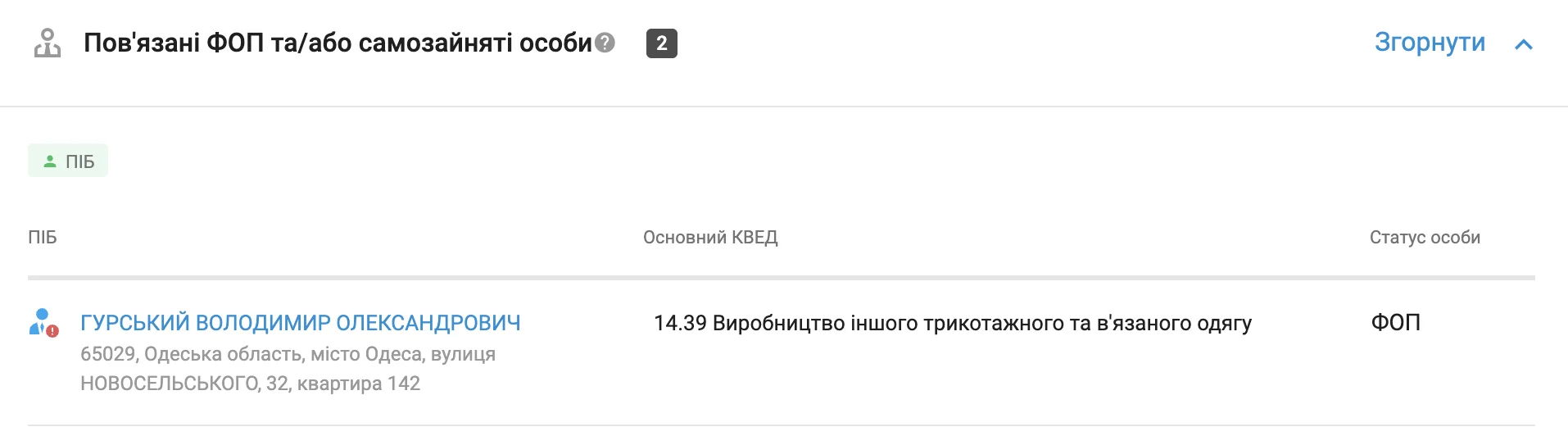Image resolution: width=1568 pixels, height=436 pixels.
Task: Click the ФОП status value
Action: [x=1395, y=322]
